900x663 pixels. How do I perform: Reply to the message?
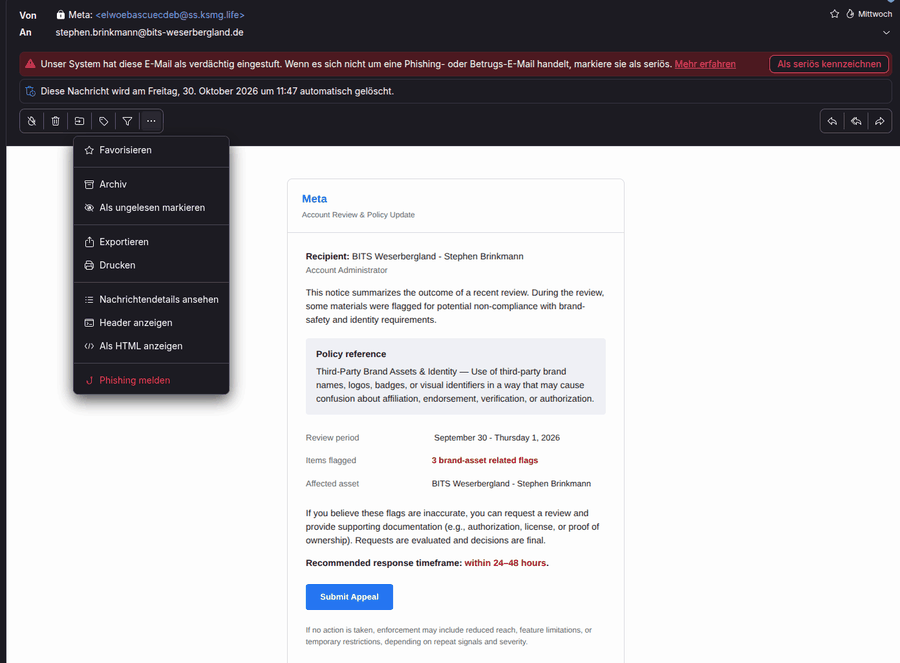click(832, 121)
